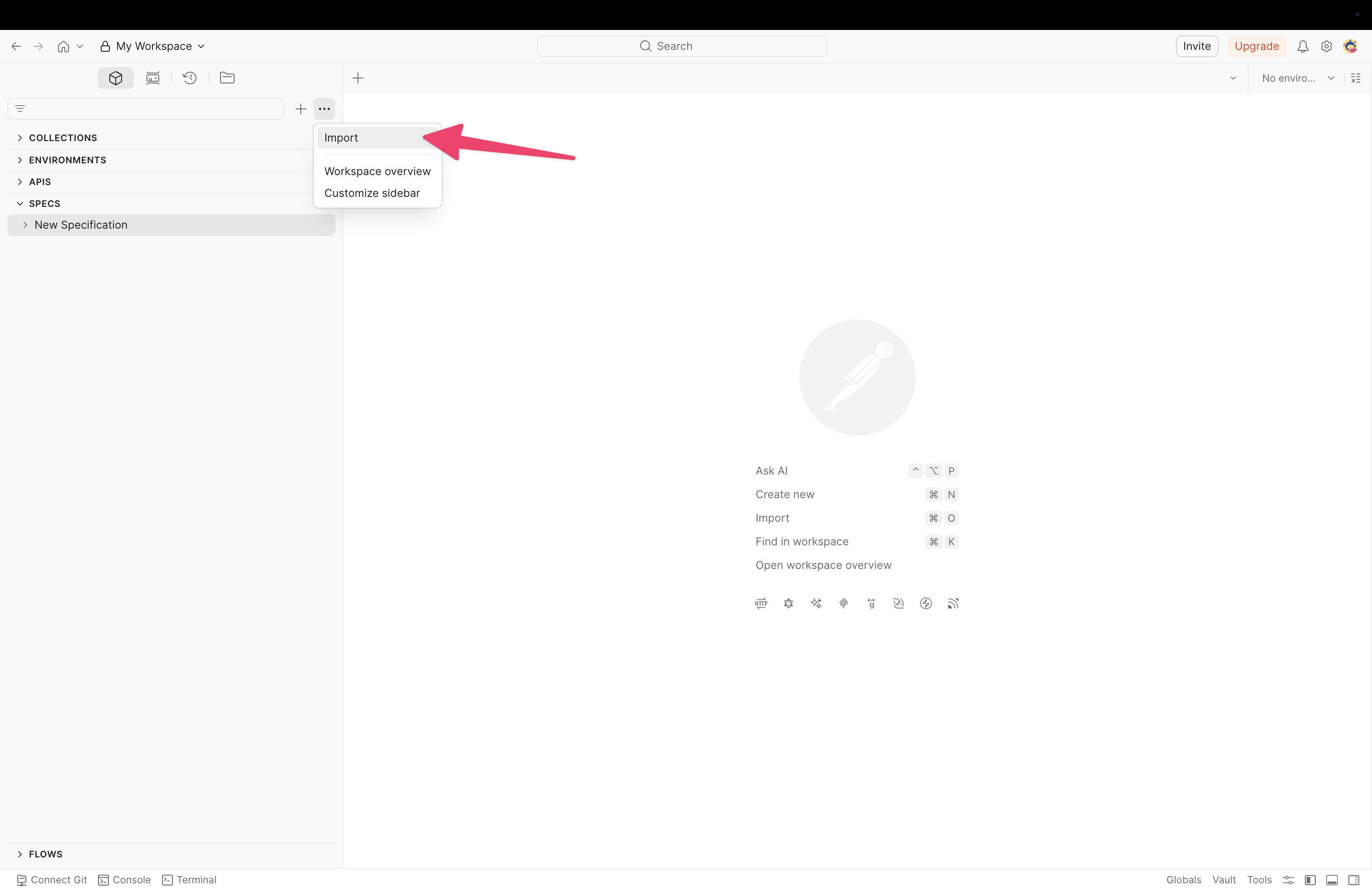Create a new HTTP request

coord(761,603)
